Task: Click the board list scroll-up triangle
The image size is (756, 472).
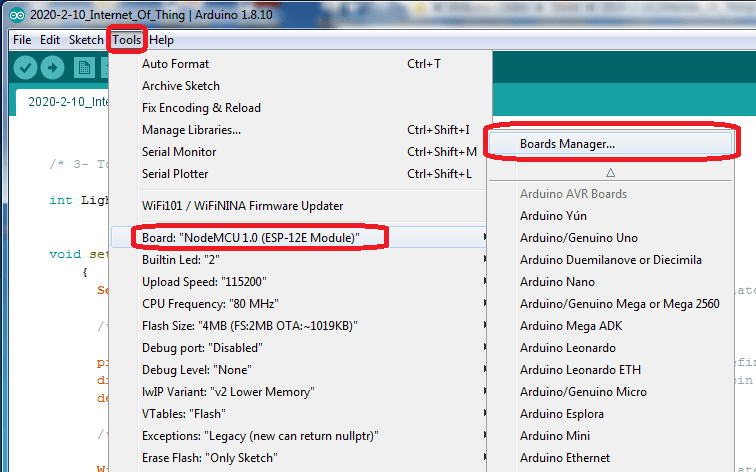Action: (x=610, y=173)
